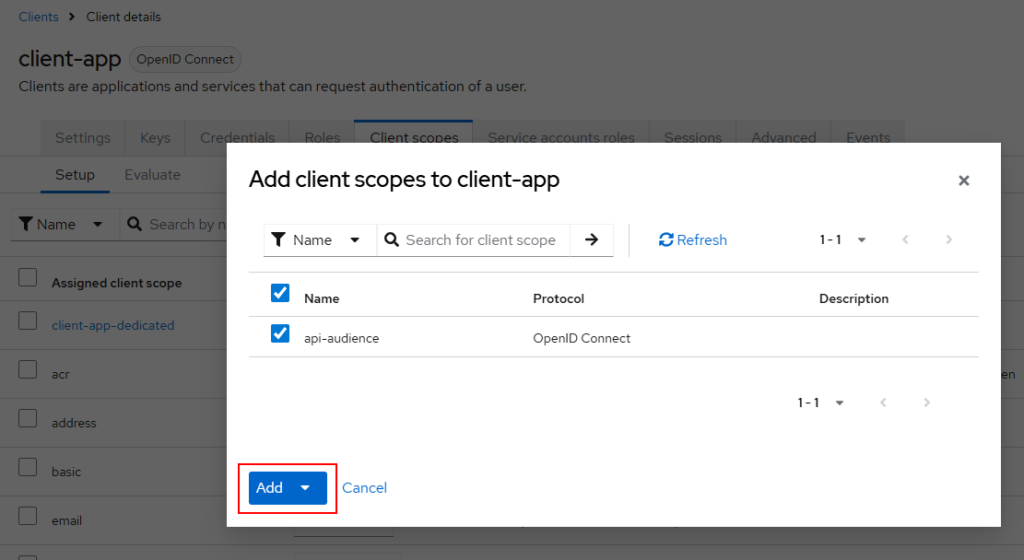Open client-app-dedicated scope link

(113, 325)
